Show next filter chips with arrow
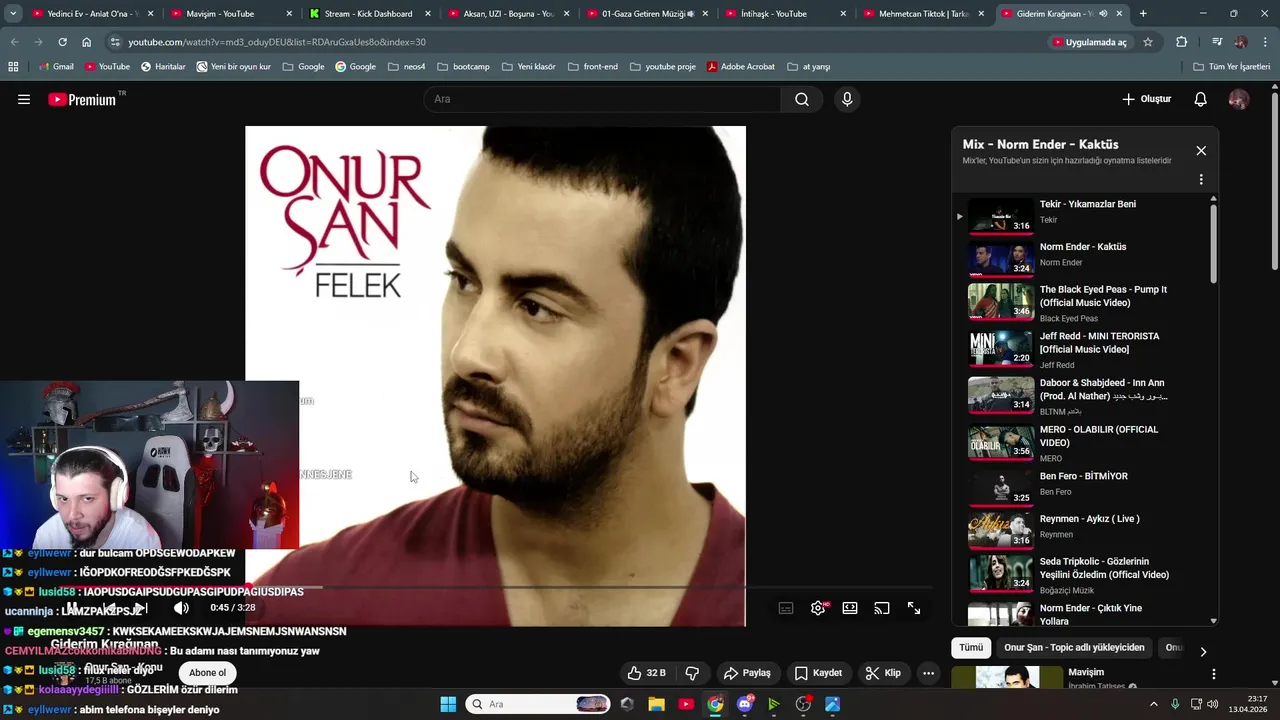1280x720 pixels. tap(1203, 651)
